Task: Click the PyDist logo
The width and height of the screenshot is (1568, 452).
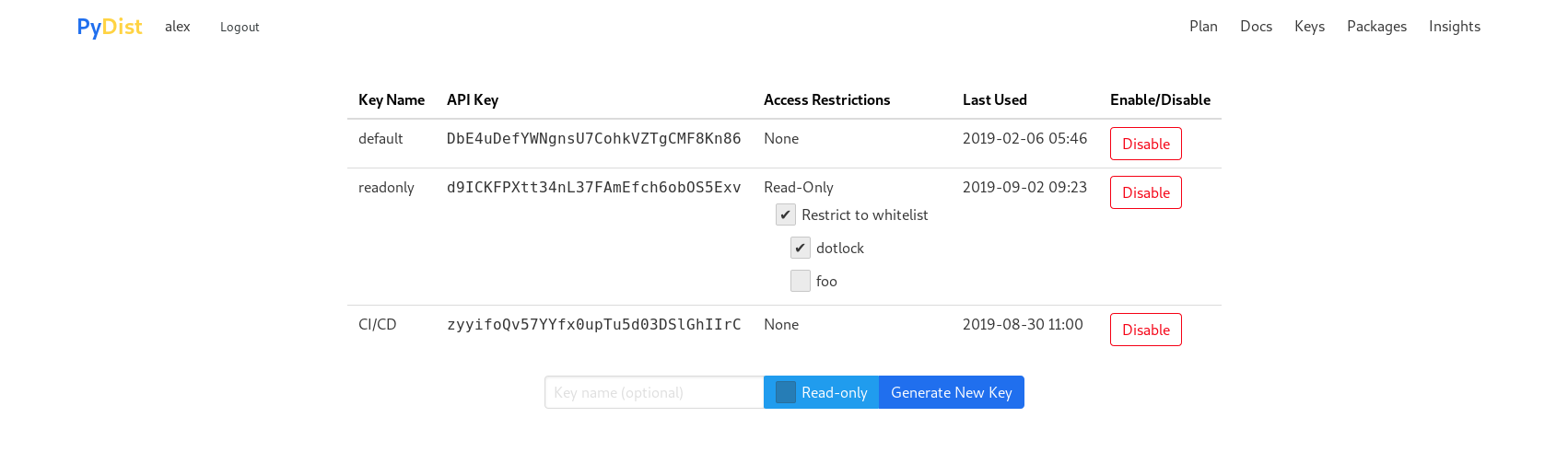Action: [x=109, y=27]
